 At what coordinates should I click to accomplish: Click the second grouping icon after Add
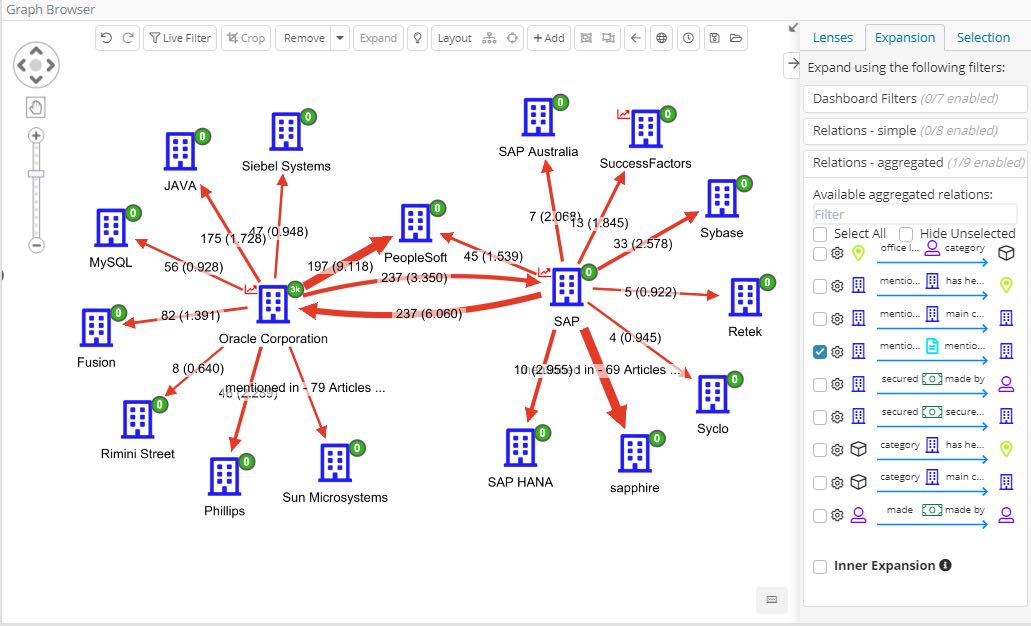[609, 38]
